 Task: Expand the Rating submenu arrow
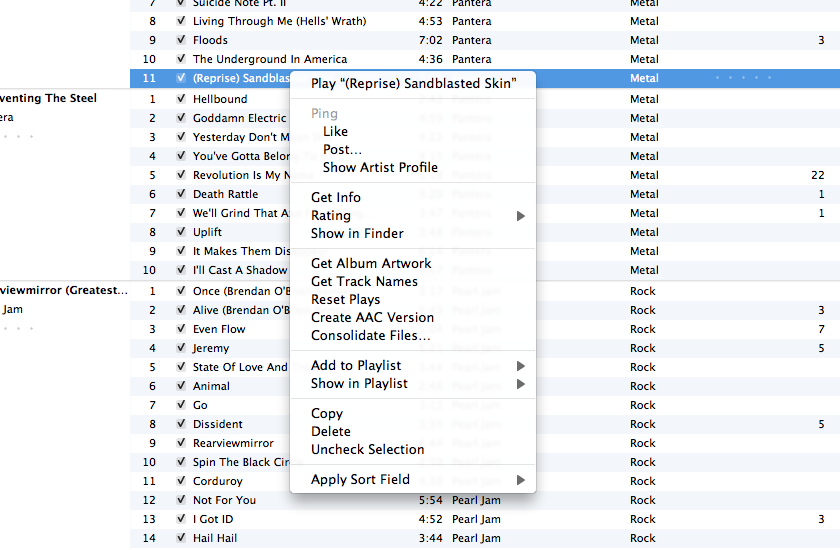click(520, 216)
